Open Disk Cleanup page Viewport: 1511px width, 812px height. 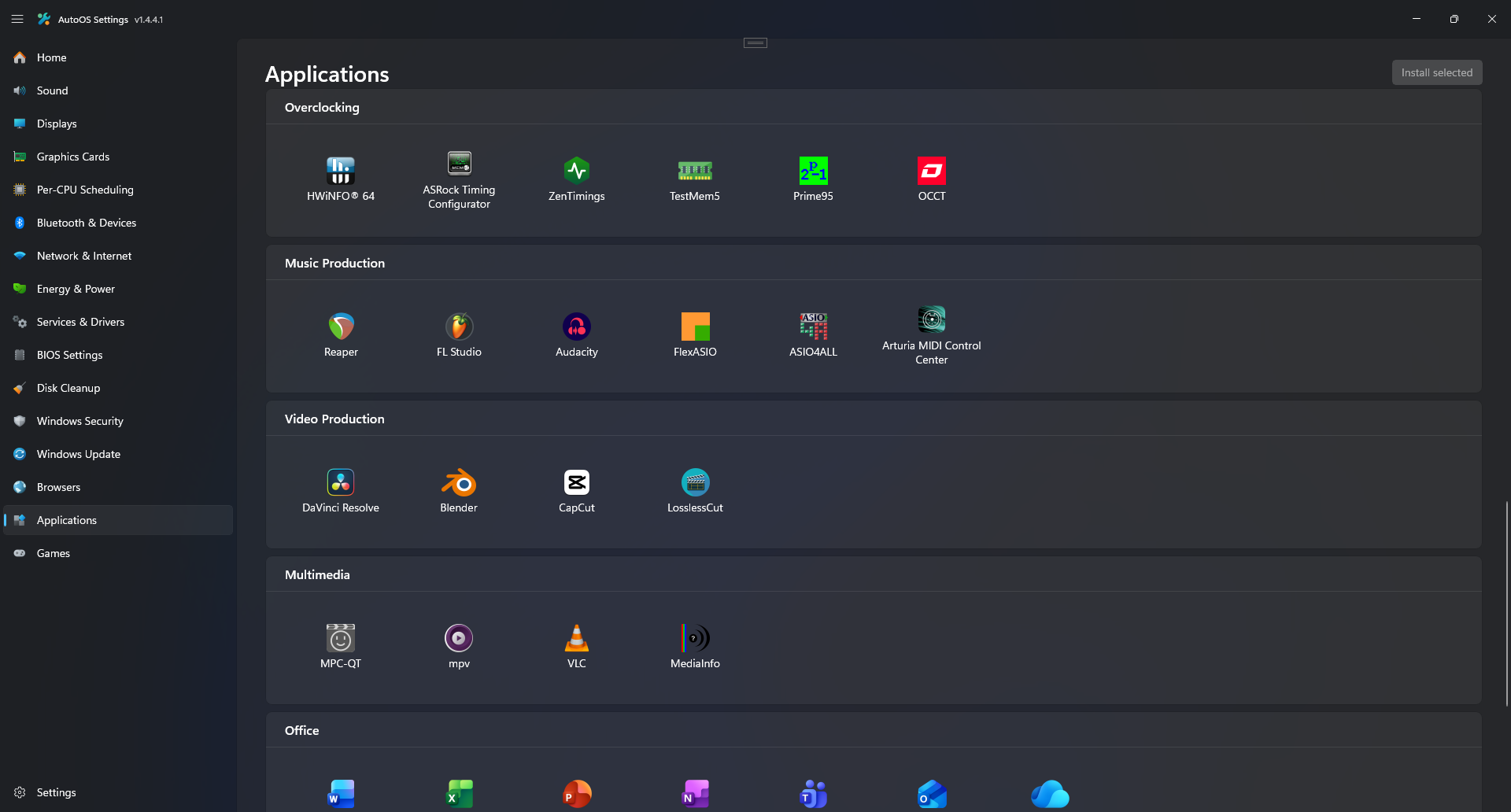coord(118,388)
